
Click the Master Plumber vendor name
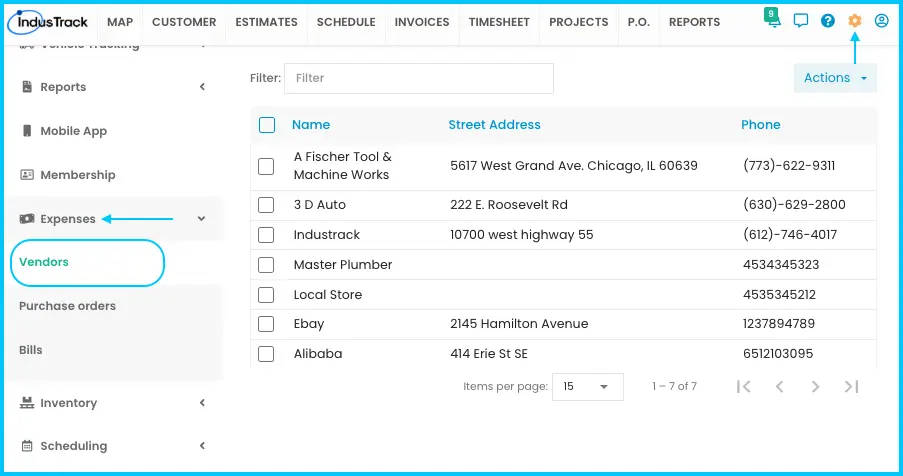point(343,265)
